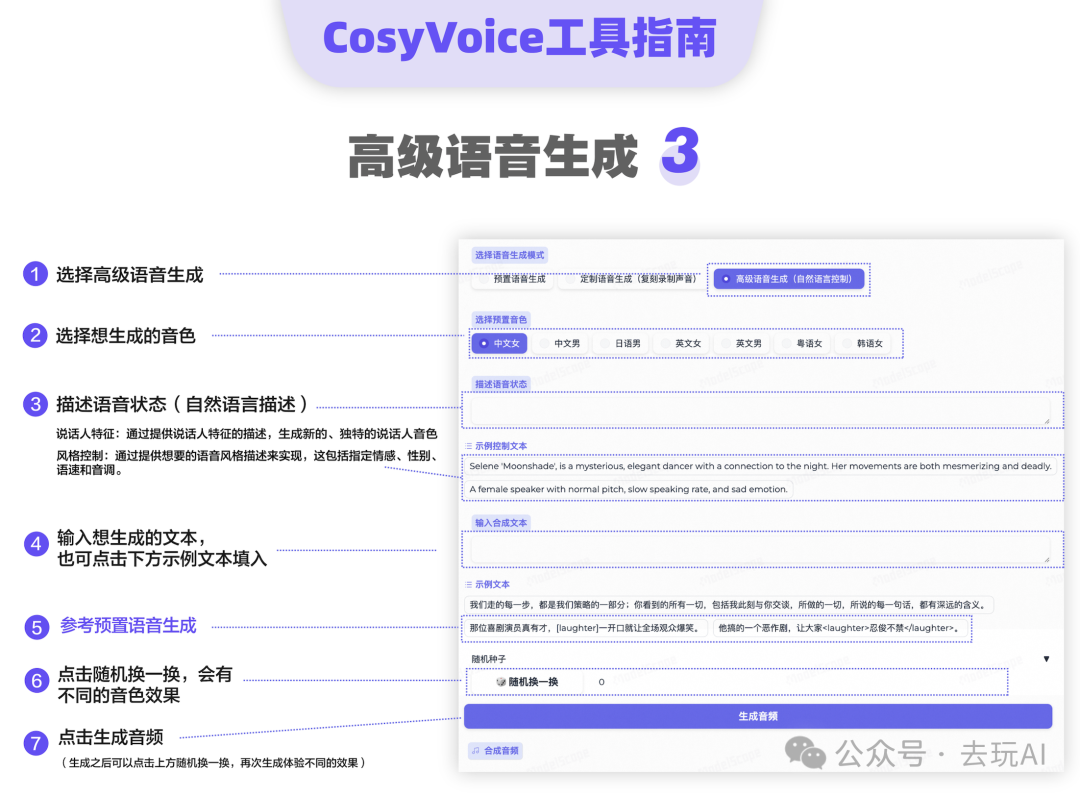Pick the example text 我们走的每一步

click(728, 605)
